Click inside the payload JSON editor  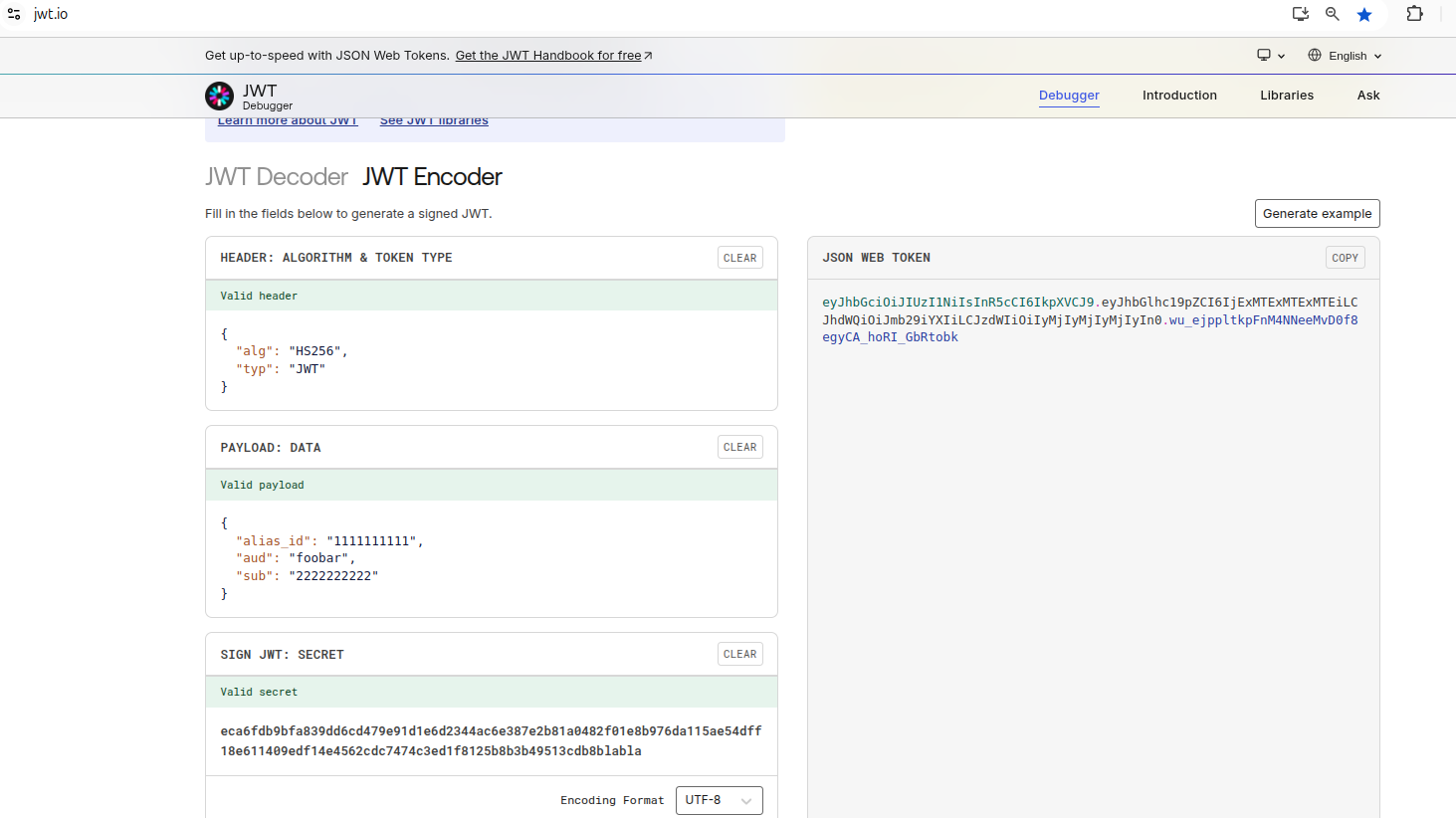point(491,558)
